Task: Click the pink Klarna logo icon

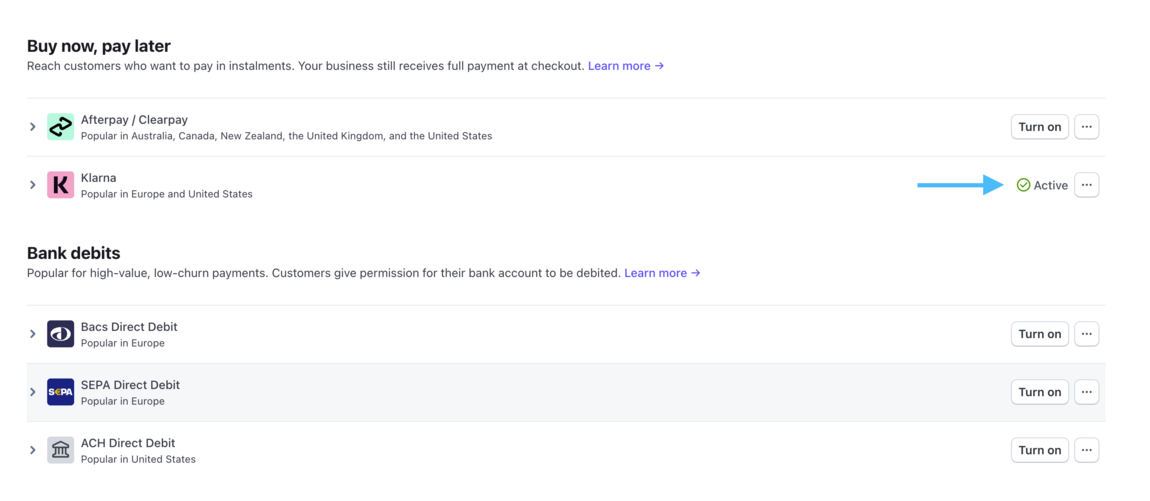Action: [x=60, y=185]
